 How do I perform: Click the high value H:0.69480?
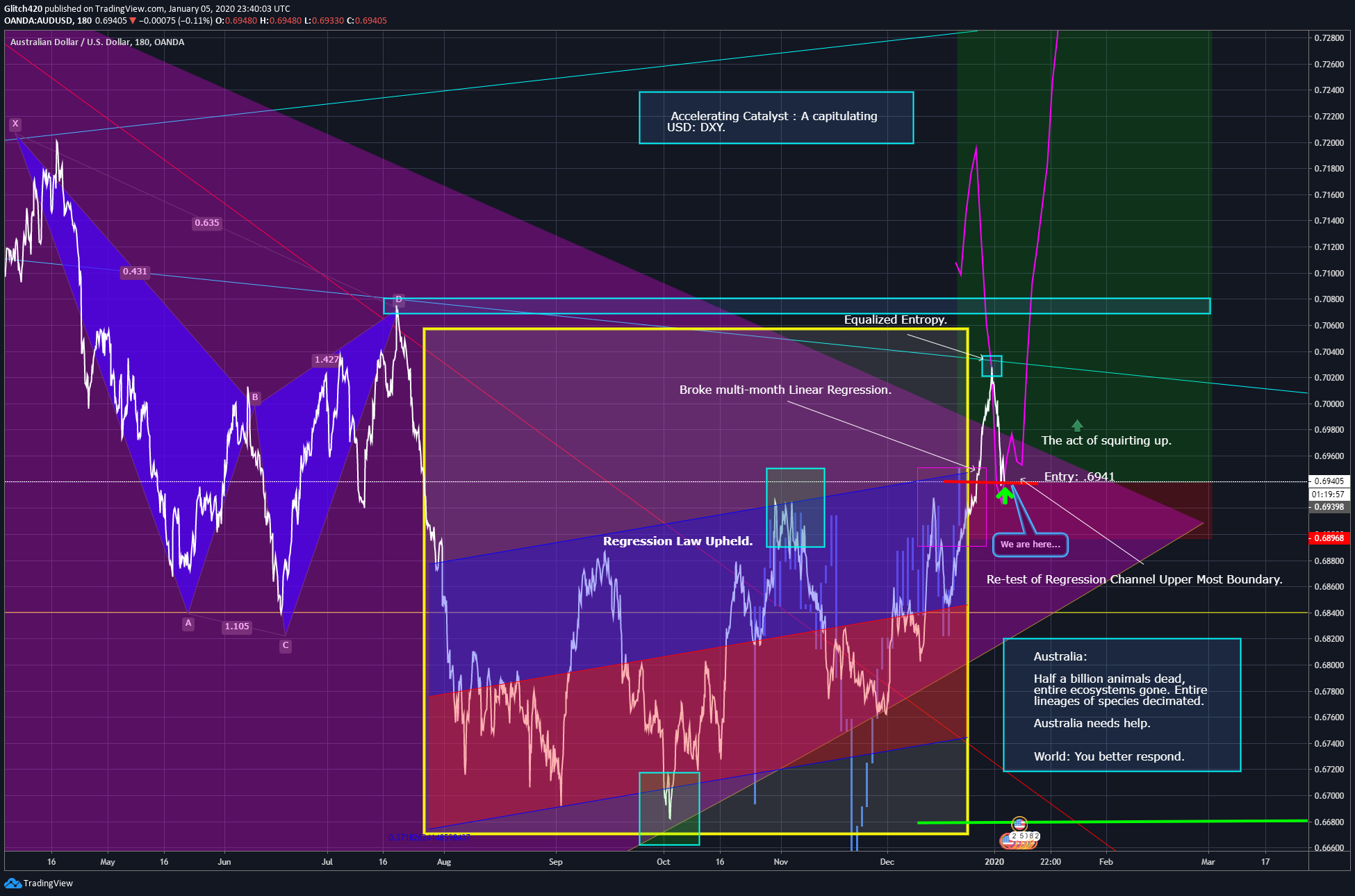281,21
